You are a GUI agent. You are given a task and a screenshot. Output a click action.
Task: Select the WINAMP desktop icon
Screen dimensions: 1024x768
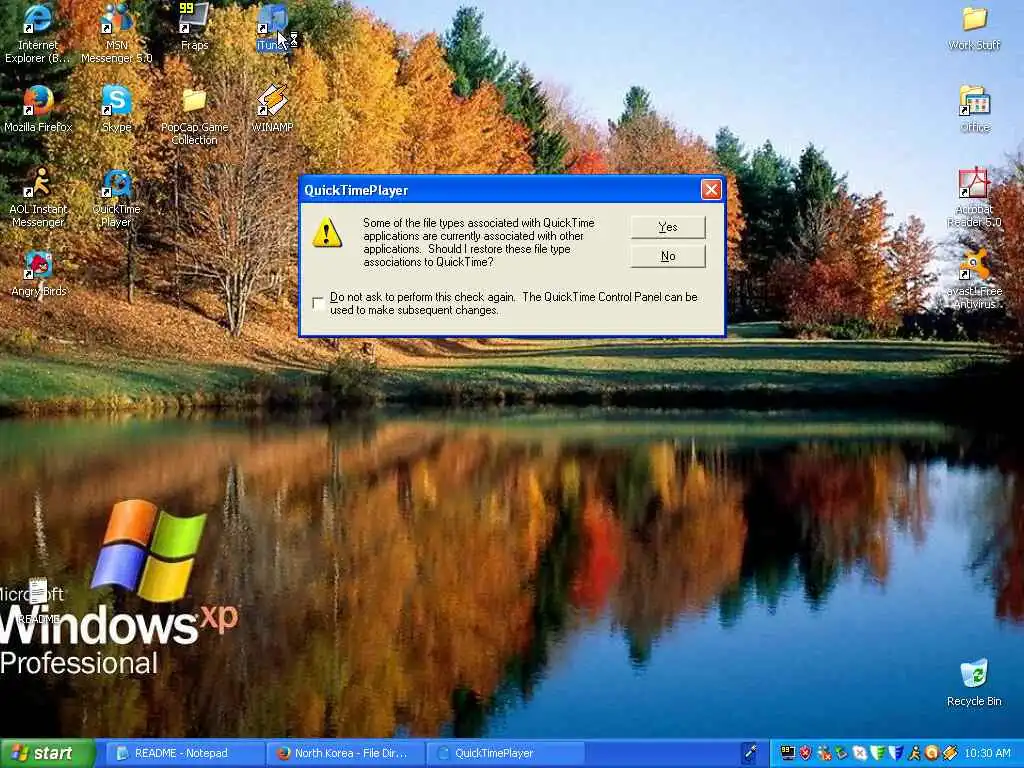tap(272, 109)
